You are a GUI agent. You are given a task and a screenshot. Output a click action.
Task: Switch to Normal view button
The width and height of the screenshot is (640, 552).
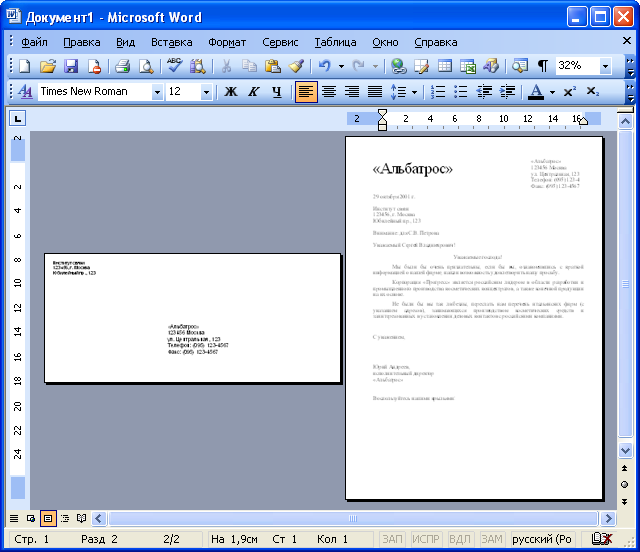click(14, 519)
